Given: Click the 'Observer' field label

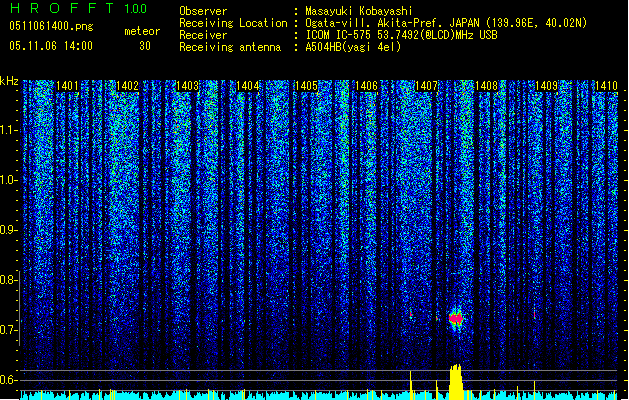Looking at the screenshot, I should click(x=203, y=11).
